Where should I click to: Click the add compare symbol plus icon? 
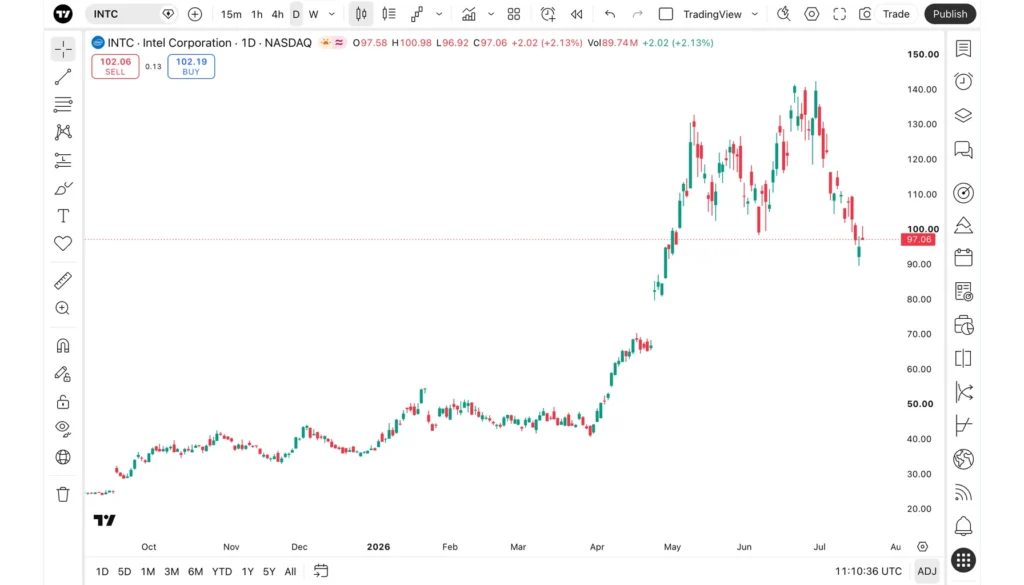click(x=195, y=14)
